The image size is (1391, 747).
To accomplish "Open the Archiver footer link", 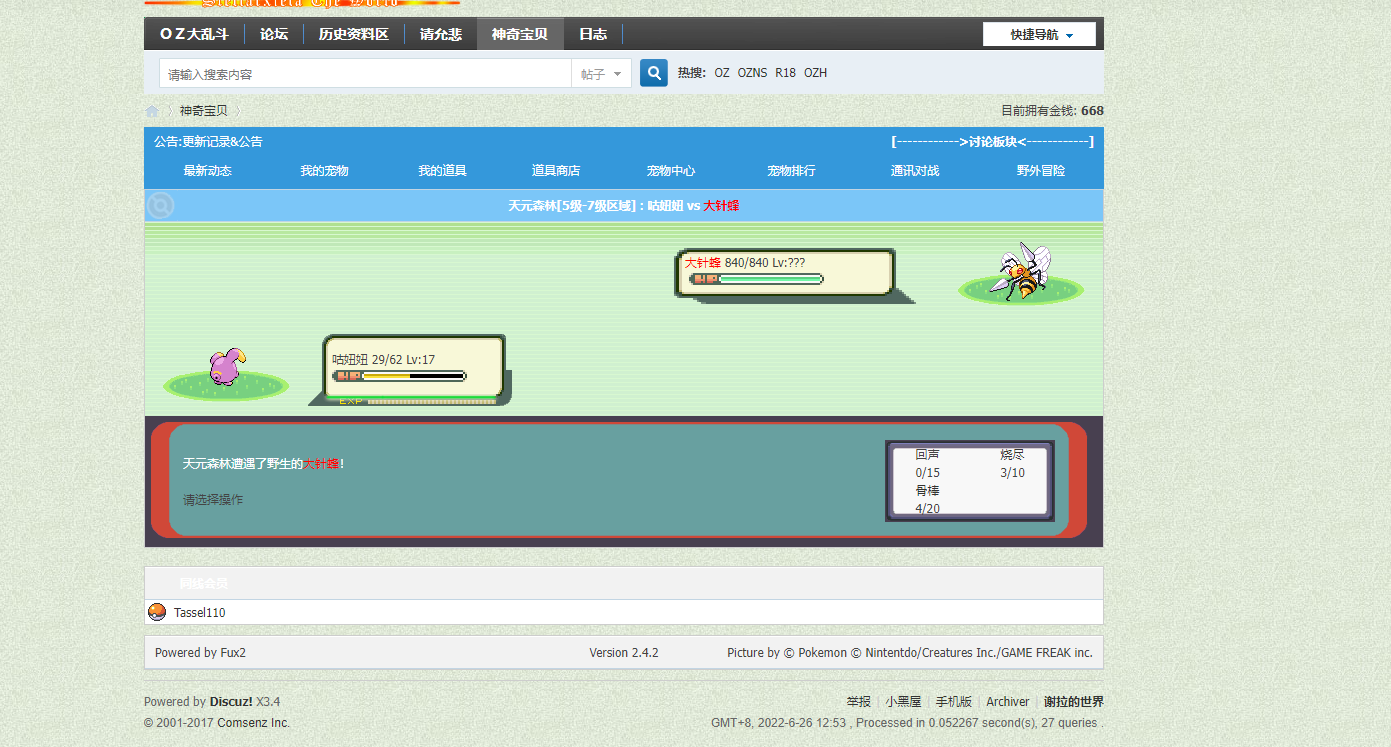I will tap(1007, 702).
